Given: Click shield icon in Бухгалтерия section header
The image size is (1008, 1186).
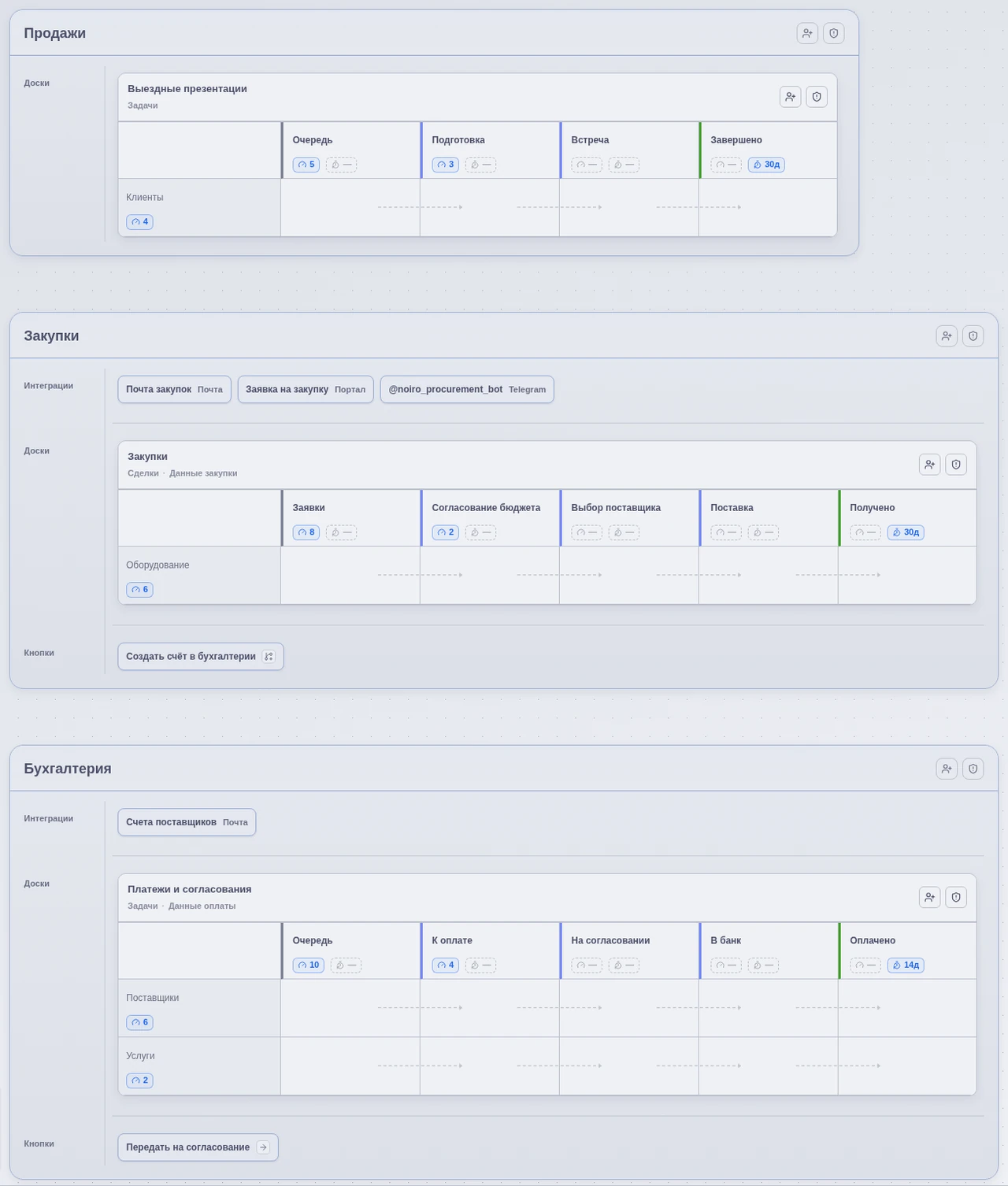Looking at the screenshot, I should 973,769.
